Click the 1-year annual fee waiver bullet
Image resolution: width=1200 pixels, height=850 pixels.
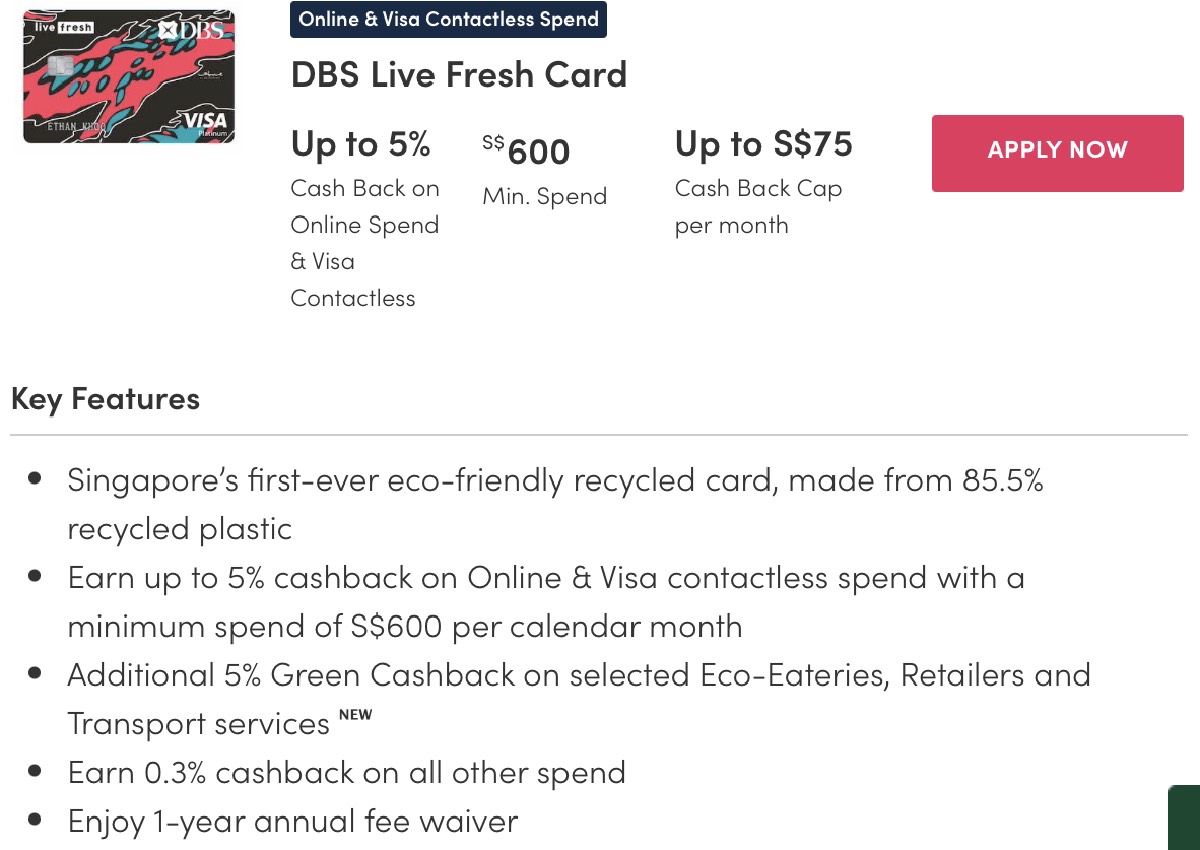[x=293, y=822]
